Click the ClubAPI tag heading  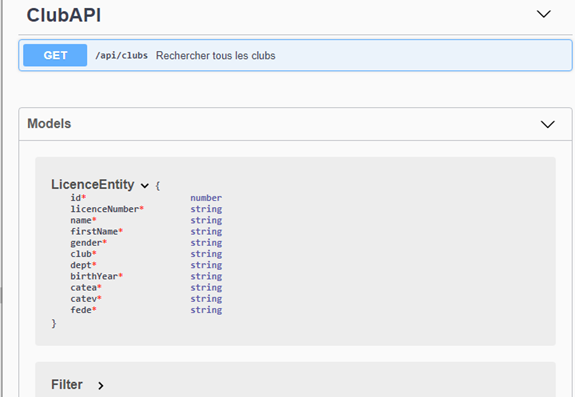coord(64,15)
